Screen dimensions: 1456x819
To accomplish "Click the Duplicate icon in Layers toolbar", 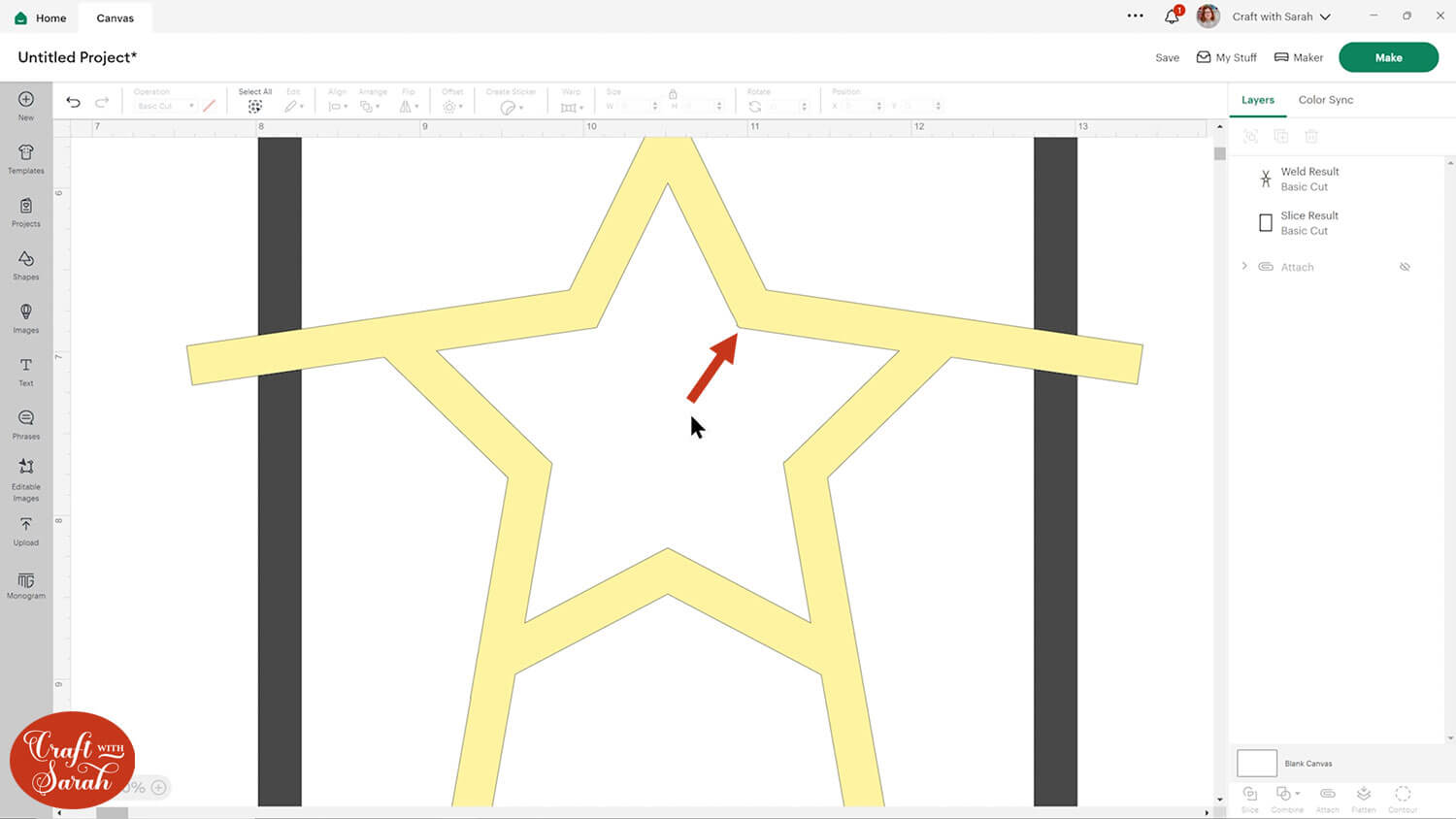I will coord(1281,137).
